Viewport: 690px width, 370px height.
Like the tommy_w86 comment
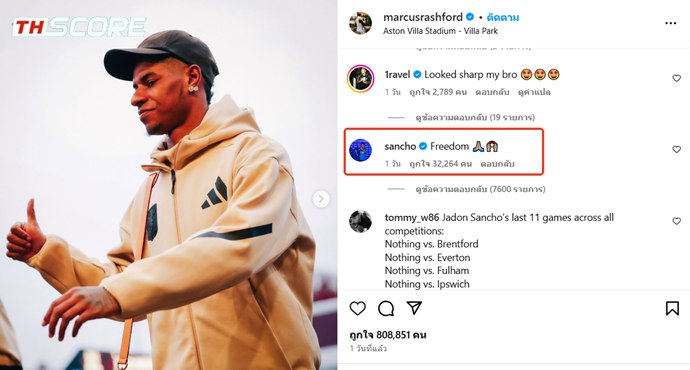click(x=676, y=221)
